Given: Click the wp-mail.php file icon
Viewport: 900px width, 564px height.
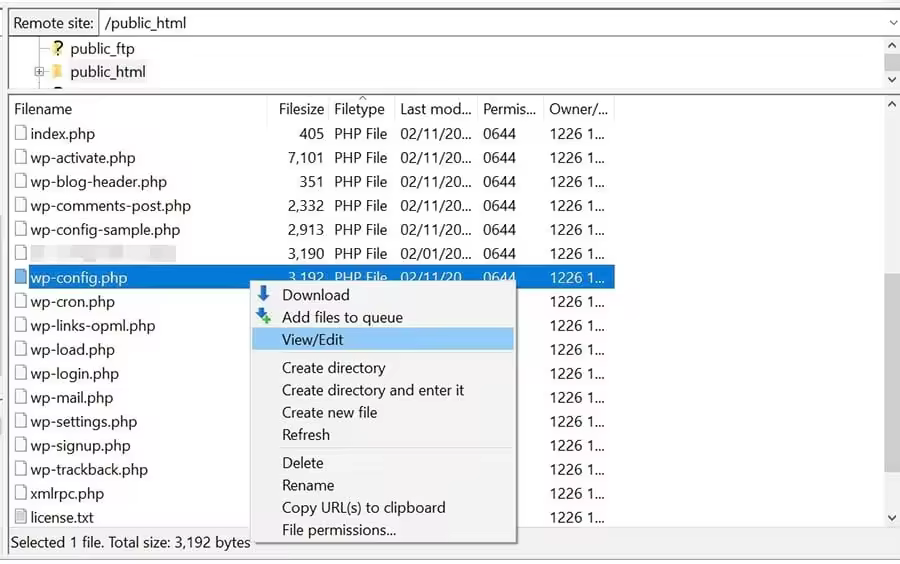Looking at the screenshot, I should pyautogui.click(x=21, y=397).
